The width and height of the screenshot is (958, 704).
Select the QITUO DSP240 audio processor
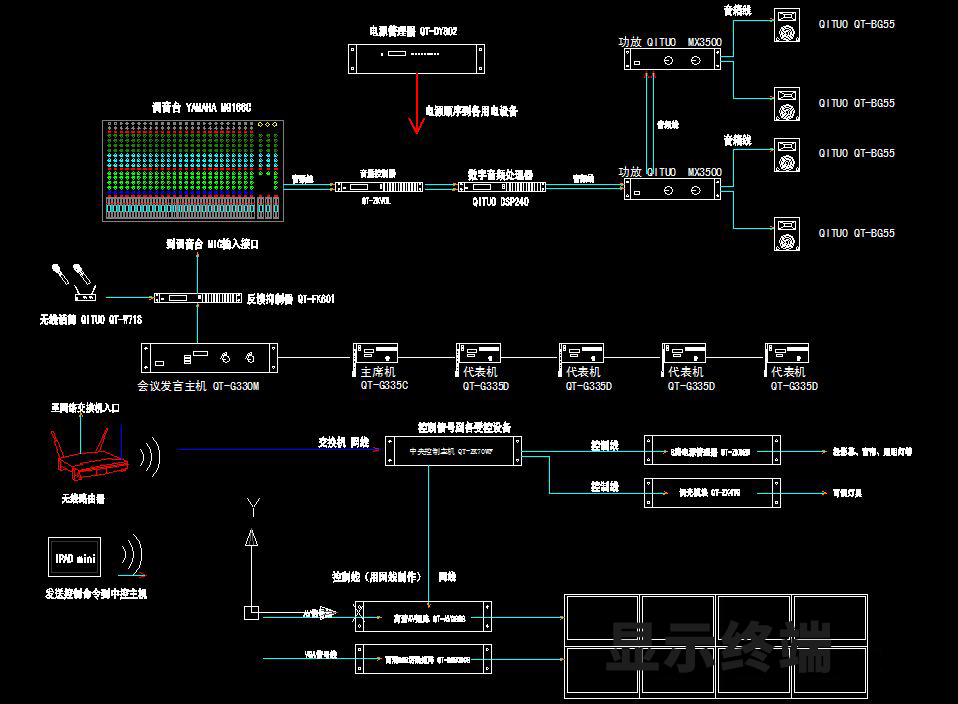pyautogui.click(x=505, y=187)
